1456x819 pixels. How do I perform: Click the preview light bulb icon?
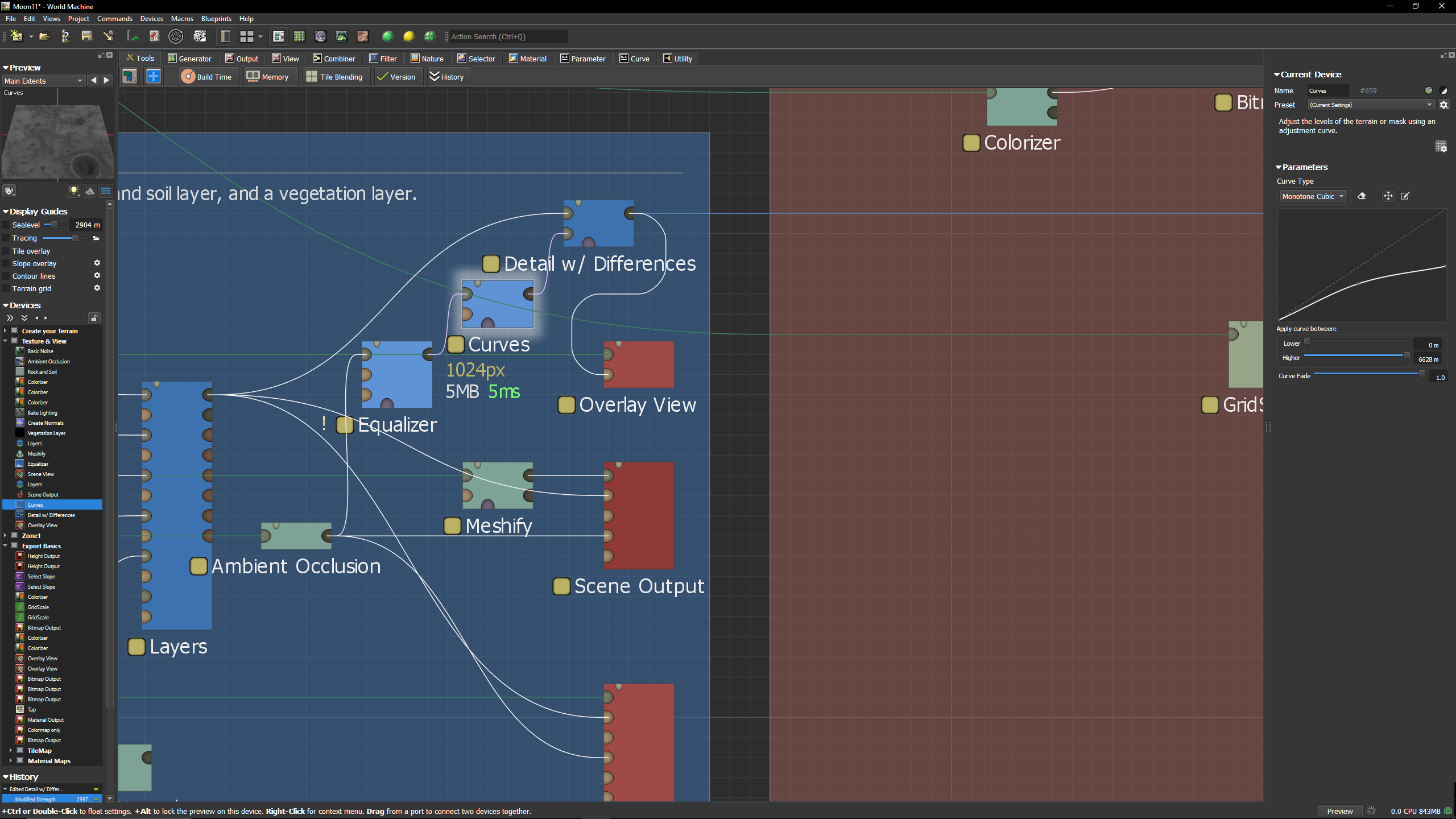(73, 191)
